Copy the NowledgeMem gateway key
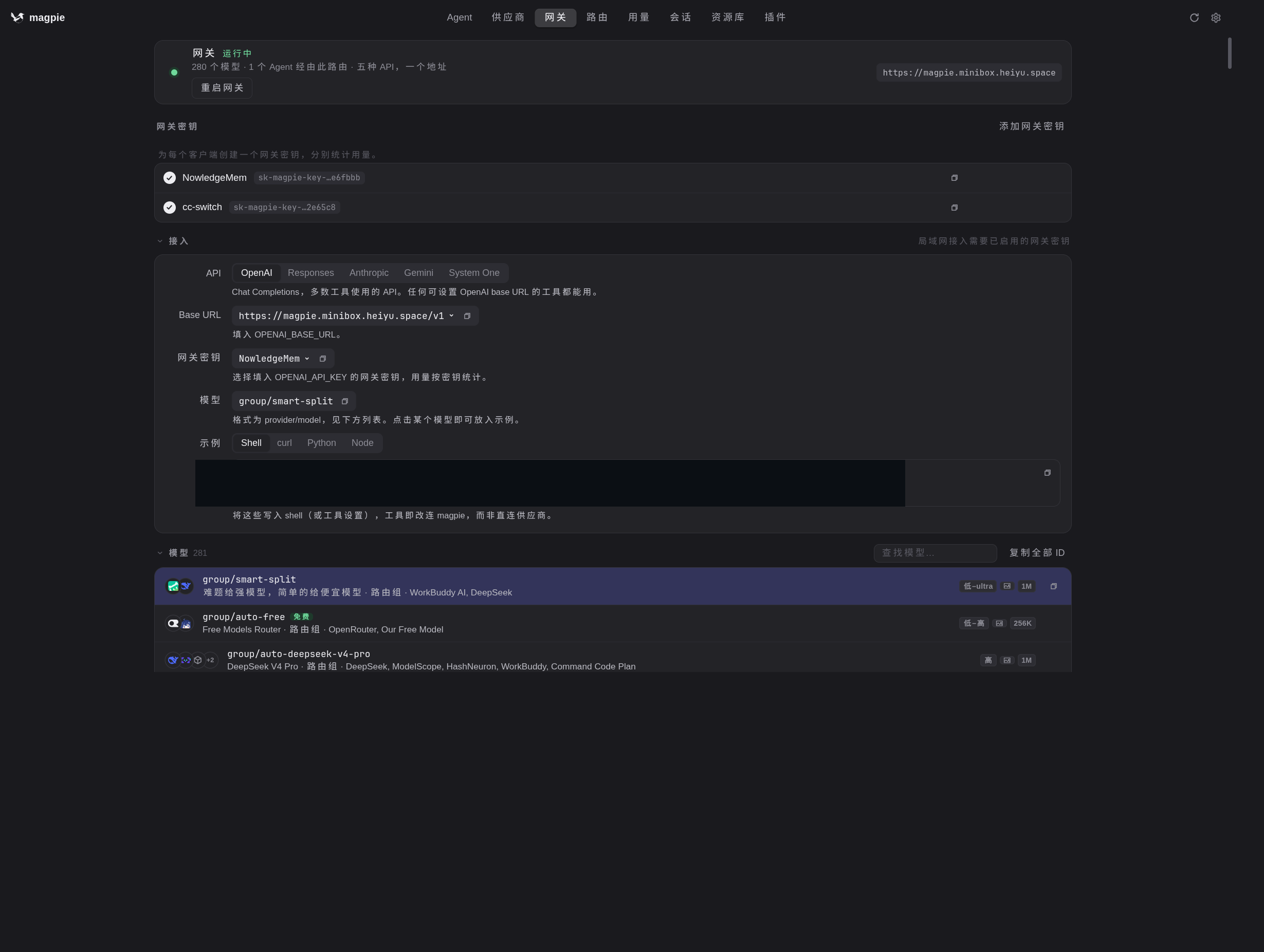 (x=954, y=178)
